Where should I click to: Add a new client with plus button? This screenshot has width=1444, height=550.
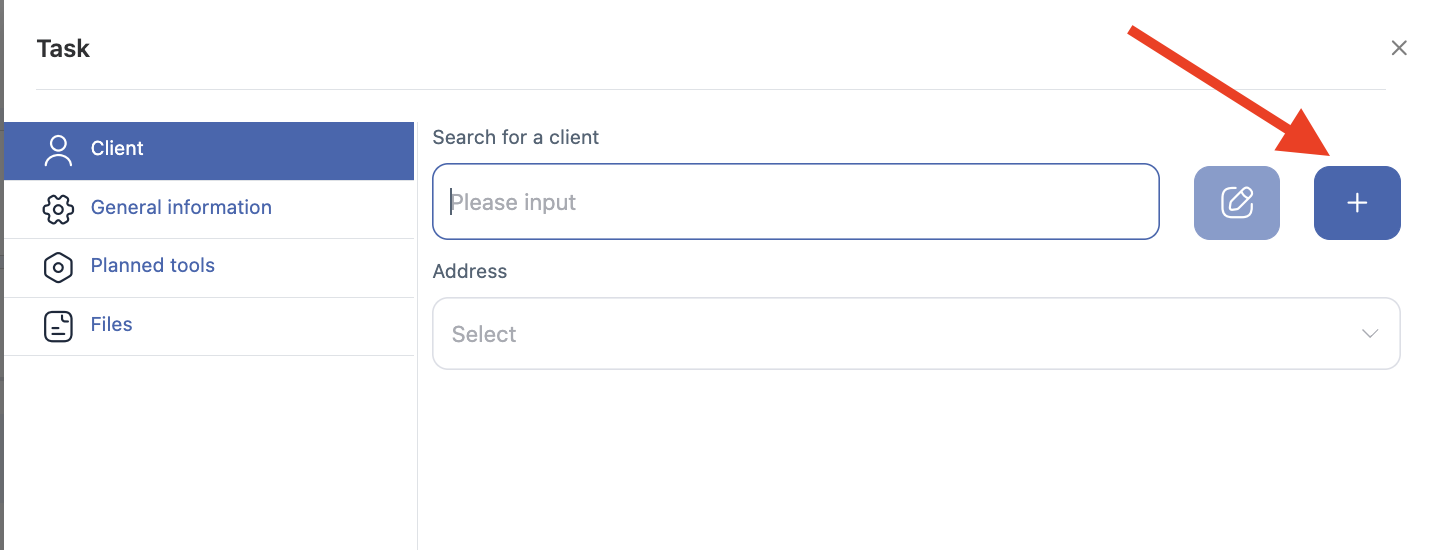point(1356,203)
